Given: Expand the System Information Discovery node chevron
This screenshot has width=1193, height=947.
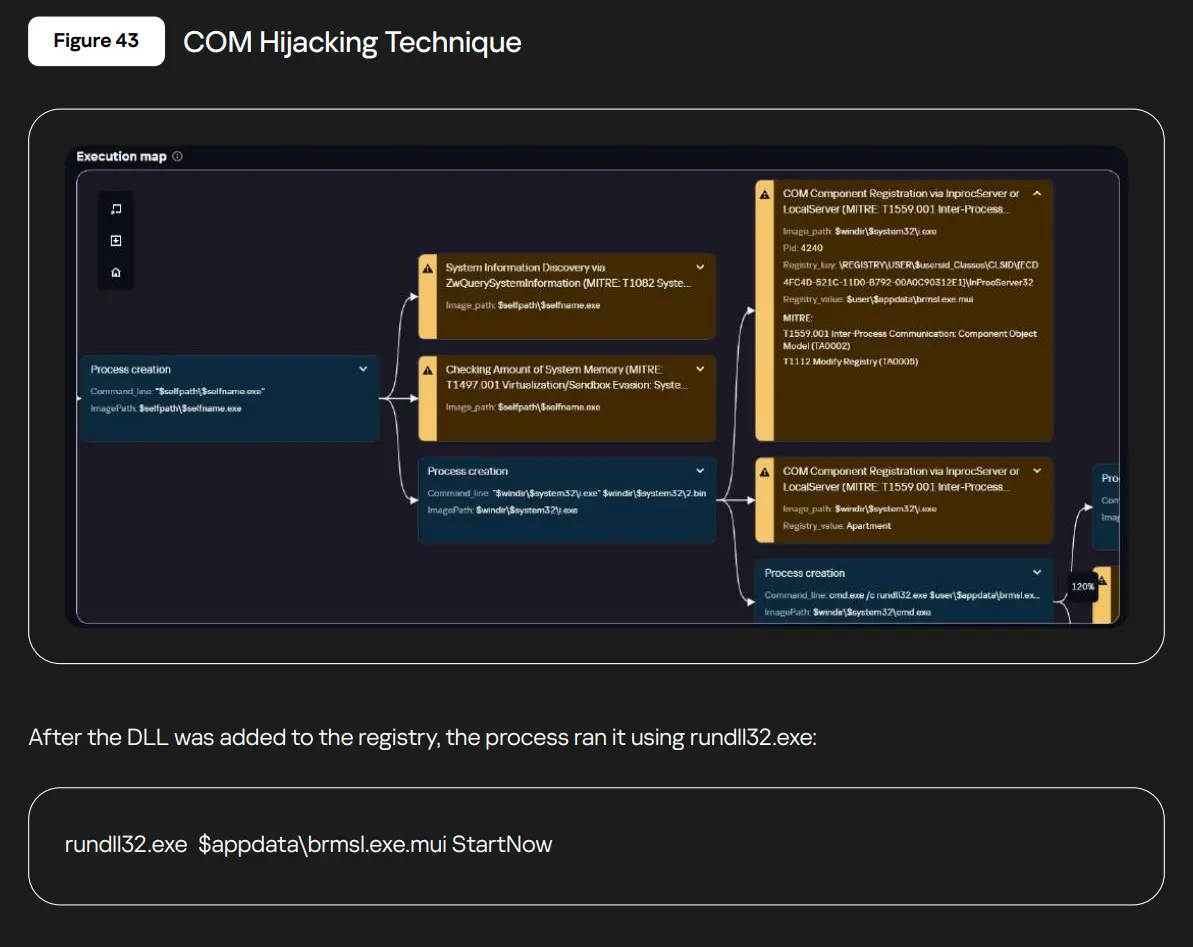Looking at the screenshot, I should click(700, 268).
